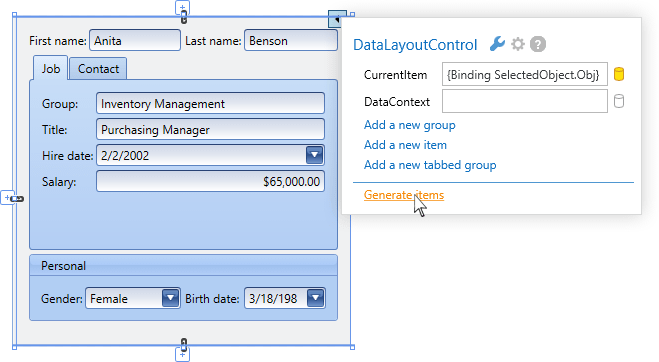Image resolution: width=659 pixels, height=362 pixels.
Task: Switch to the Contact tab
Action: point(98,69)
